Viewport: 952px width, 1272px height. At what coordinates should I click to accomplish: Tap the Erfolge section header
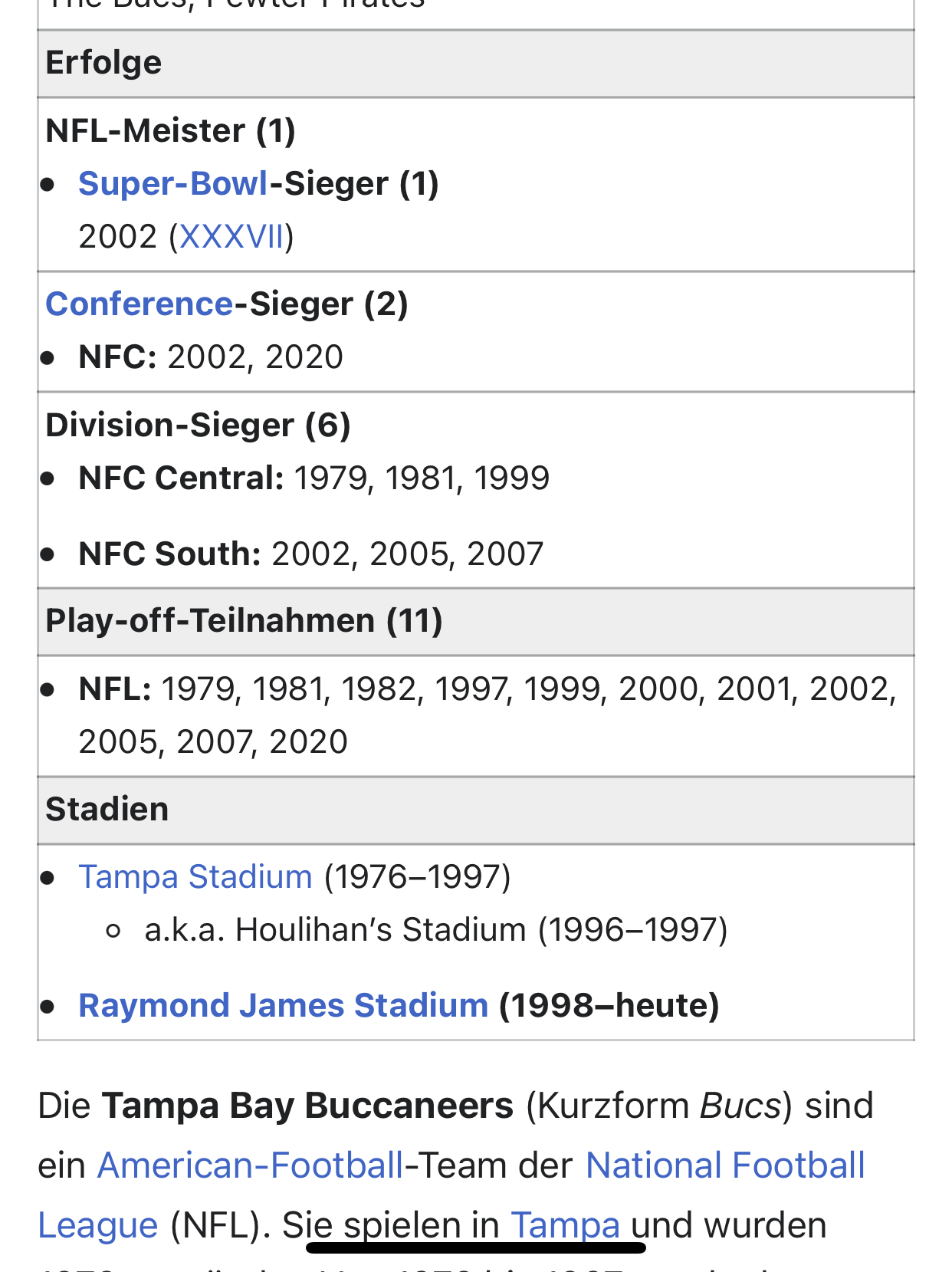click(x=103, y=63)
